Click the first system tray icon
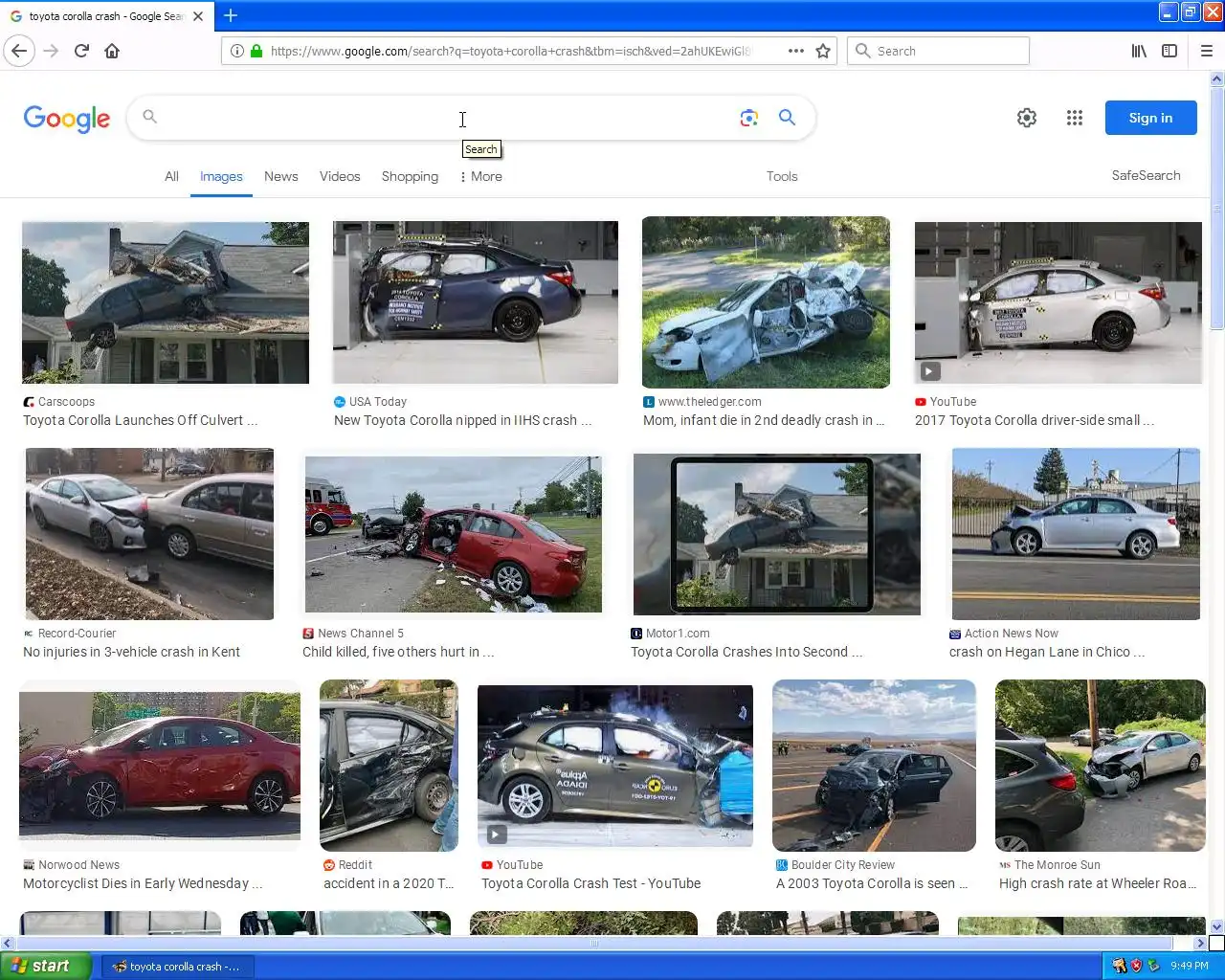The image size is (1225, 980). 1119,966
